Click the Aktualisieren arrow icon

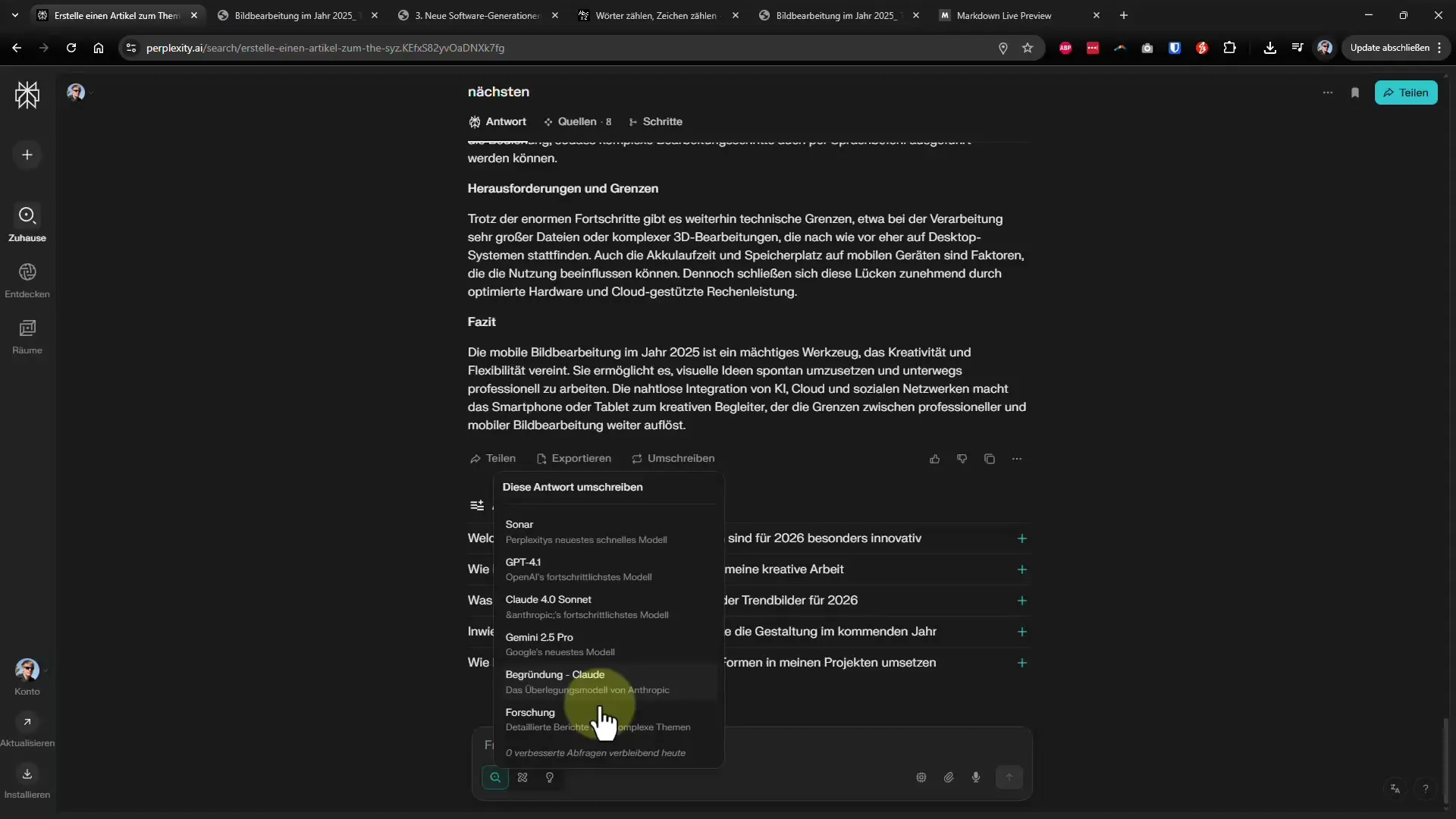point(27,722)
